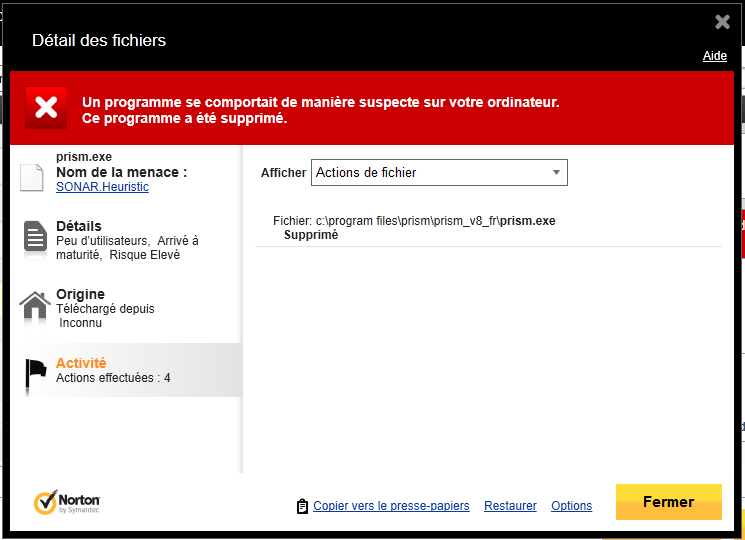Open the SONAR.Heuristic threat link

coord(102,186)
